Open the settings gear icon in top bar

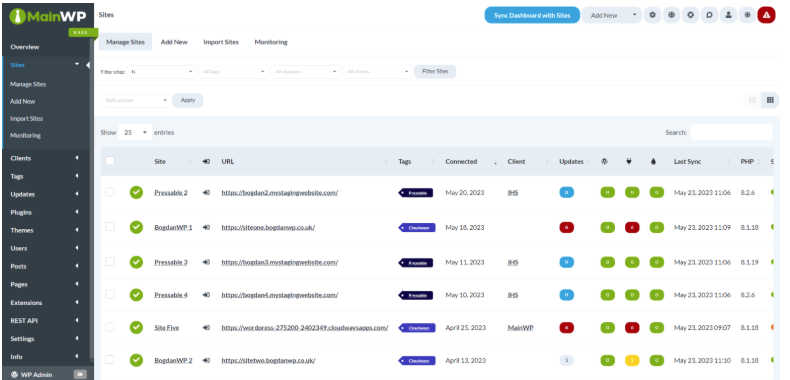coord(652,15)
